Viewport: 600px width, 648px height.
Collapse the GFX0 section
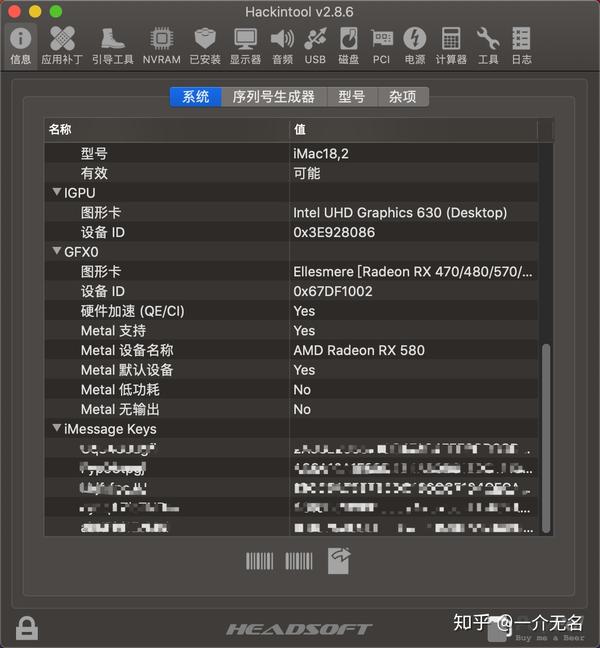point(57,251)
